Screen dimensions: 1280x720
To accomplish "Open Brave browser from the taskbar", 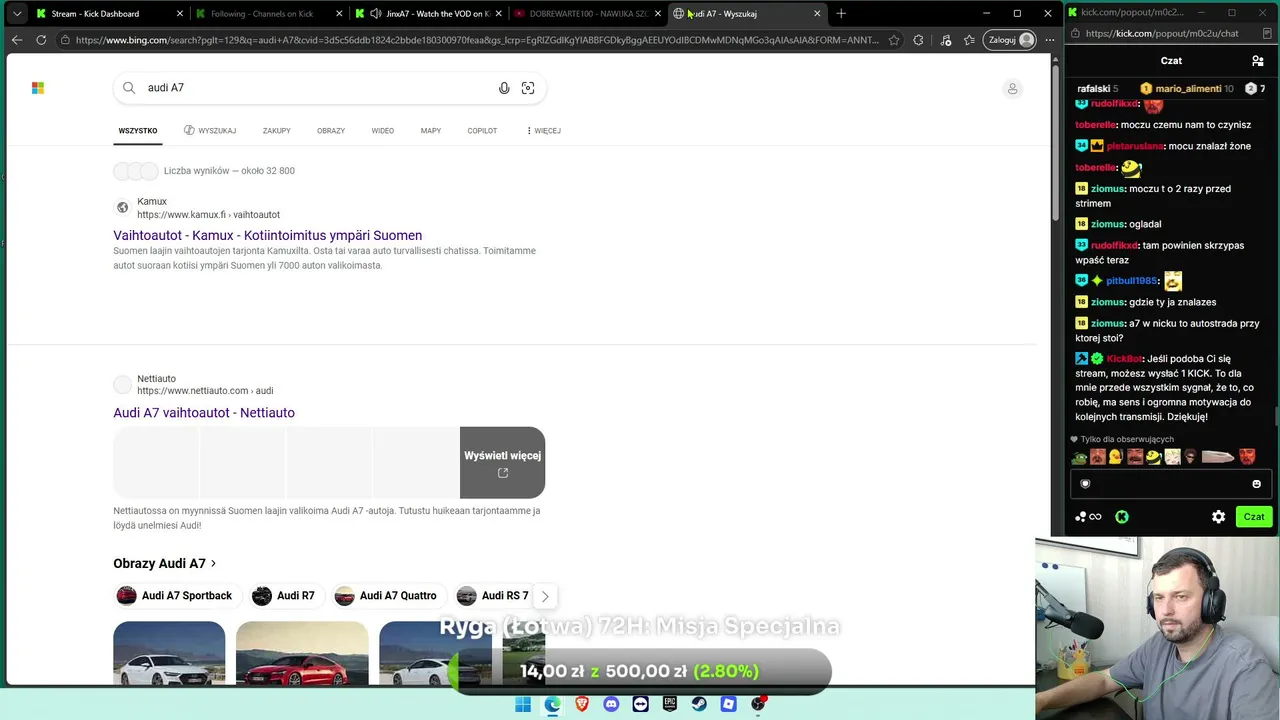I will [582, 705].
